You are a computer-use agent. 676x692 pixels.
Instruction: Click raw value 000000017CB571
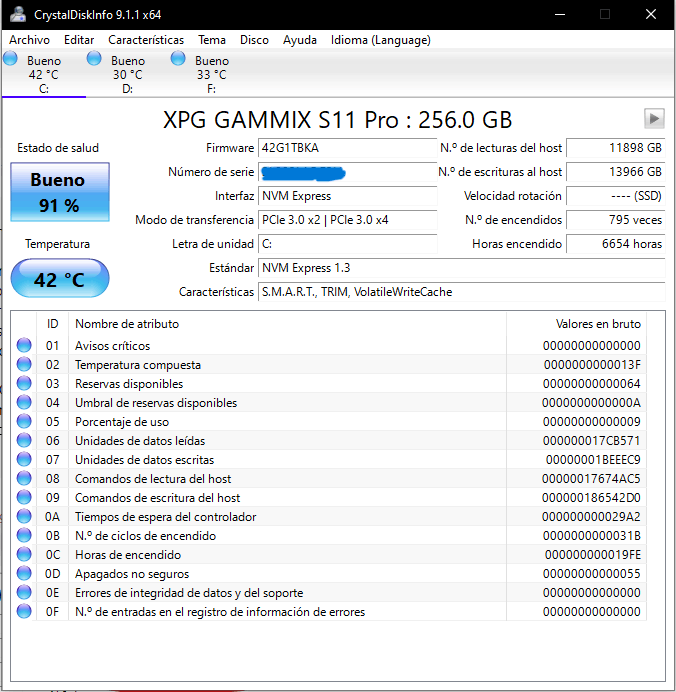pyautogui.click(x=591, y=441)
